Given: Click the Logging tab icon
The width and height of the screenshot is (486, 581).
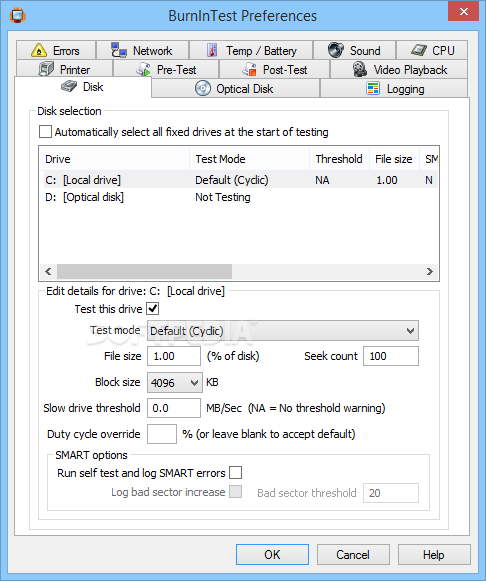Looking at the screenshot, I should [373, 89].
